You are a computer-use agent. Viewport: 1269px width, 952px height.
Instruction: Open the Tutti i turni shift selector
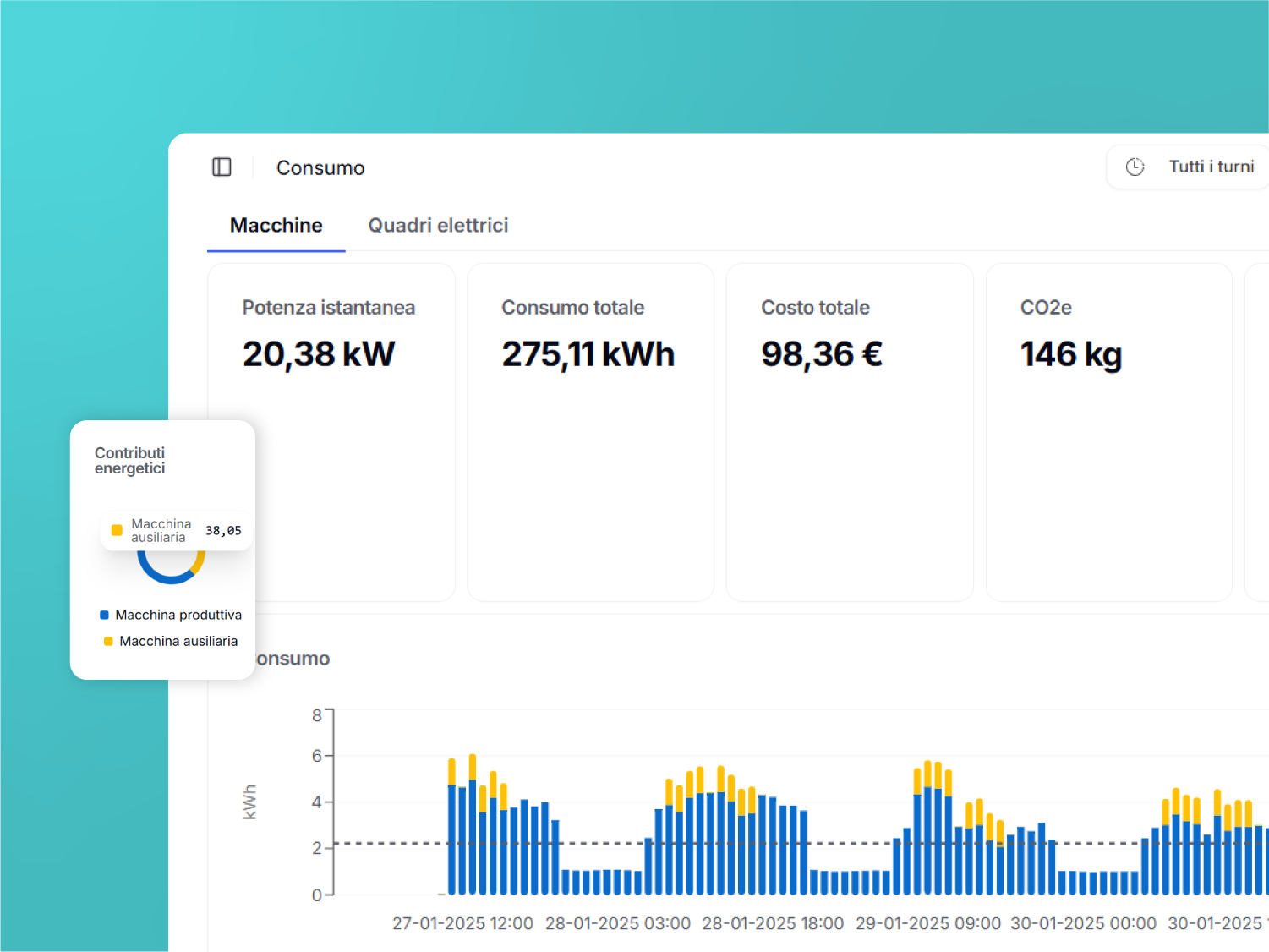[1188, 167]
